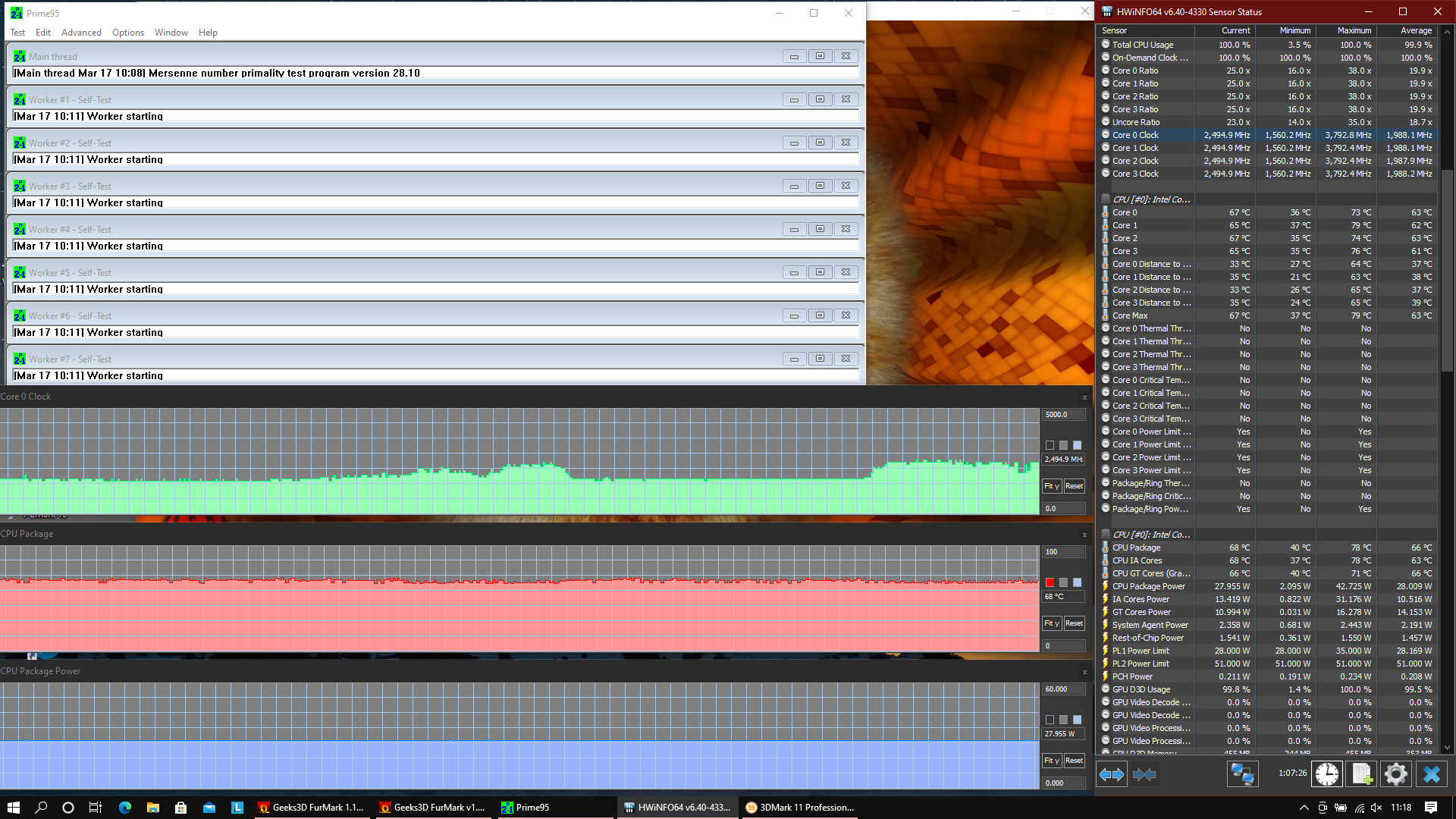
Task: Click the log file with plus icon
Action: (1361, 774)
